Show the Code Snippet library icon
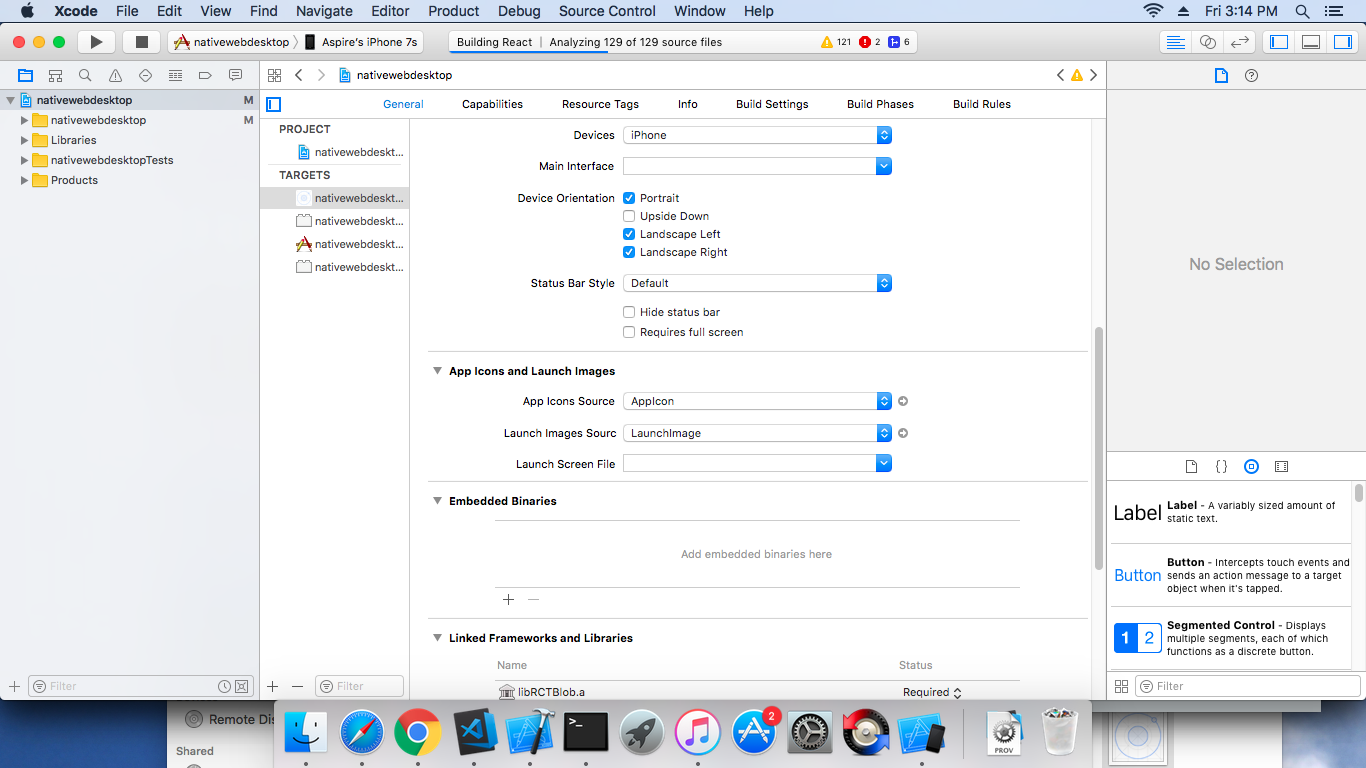1366x768 pixels. [1221, 466]
